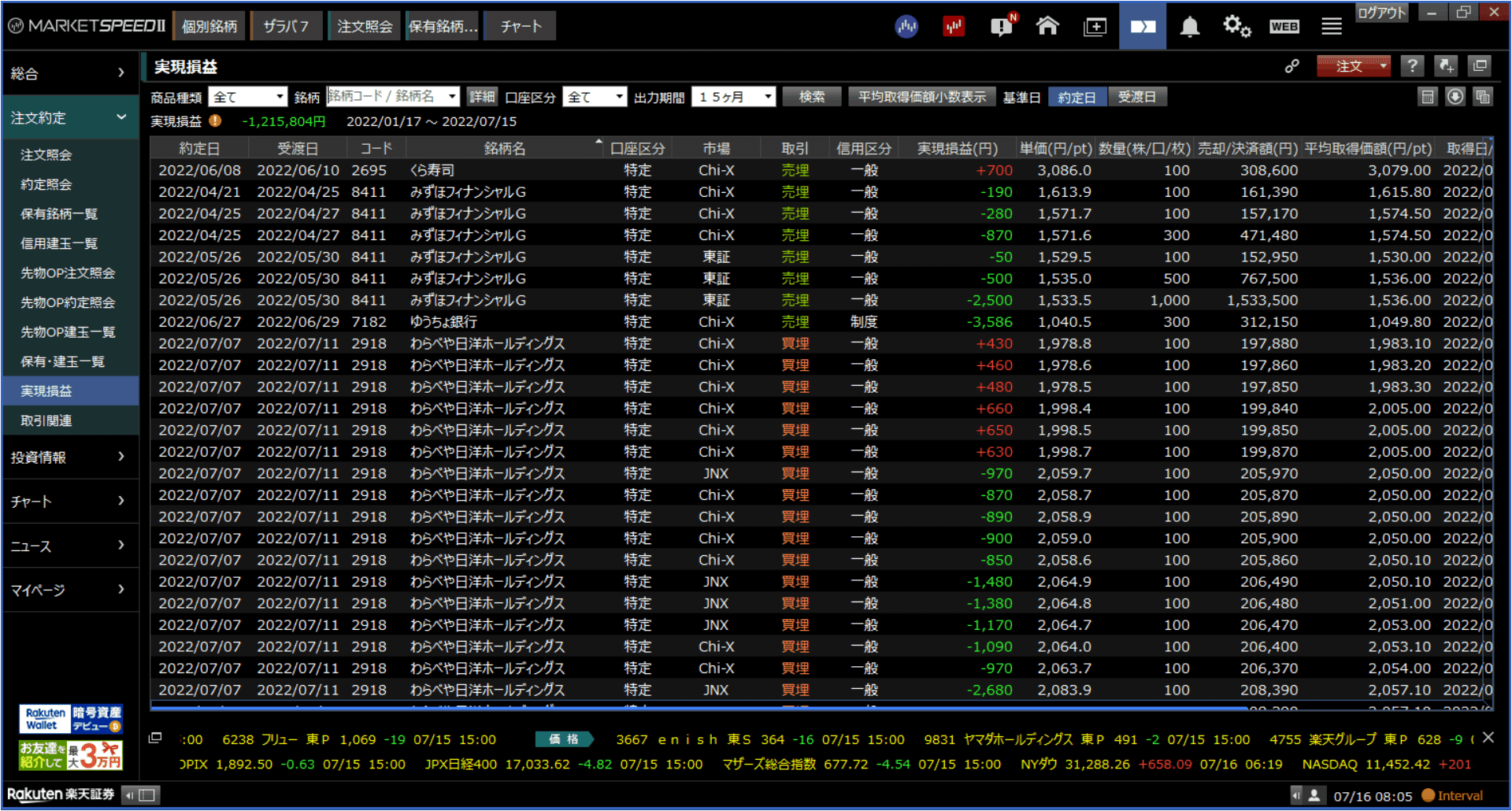Image resolution: width=1512 pixels, height=811 pixels.
Task: Click the ログアウト button
Action: pyautogui.click(x=1382, y=13)
